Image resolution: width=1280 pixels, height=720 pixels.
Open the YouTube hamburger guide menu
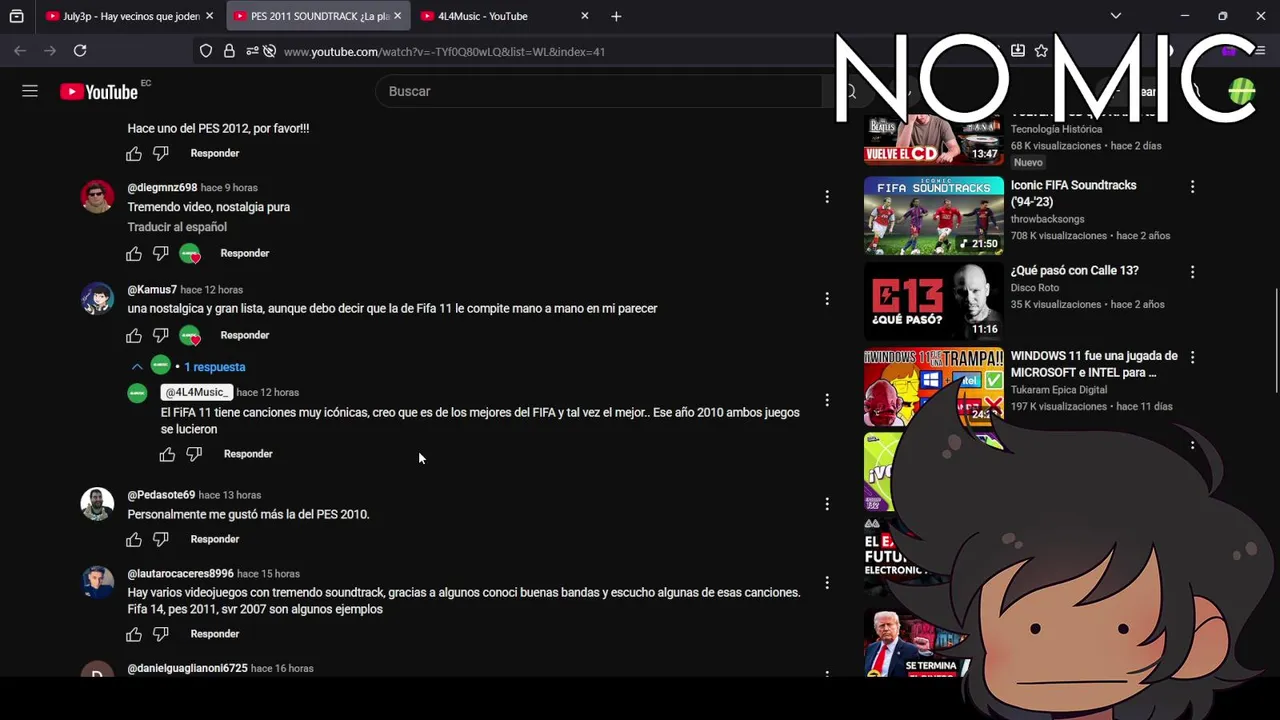click(30, 91)
